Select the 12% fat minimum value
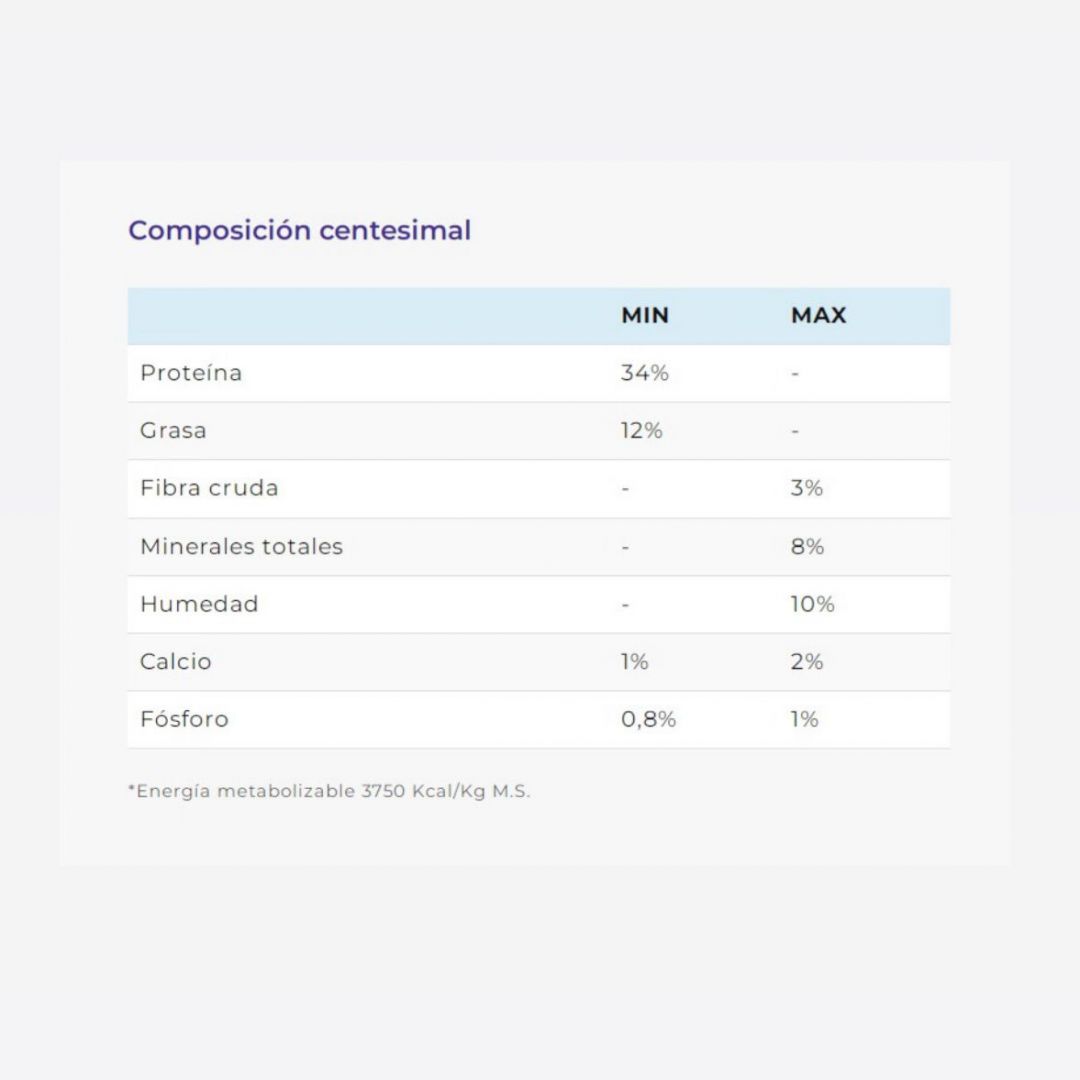Image resolution: width=1080 pixels, height=1080 pixels. (x=641, y=430)
